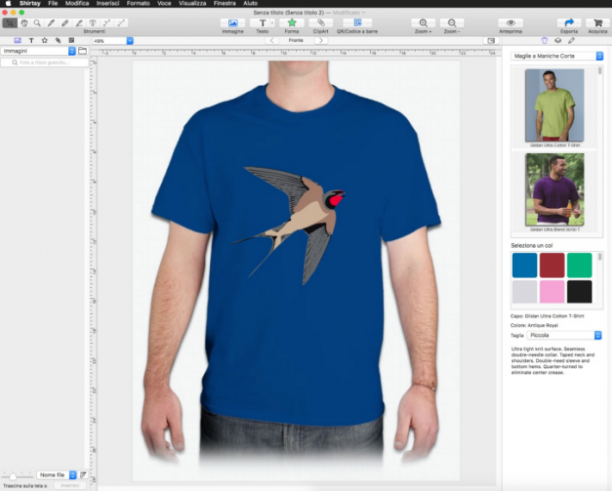Screen dimensions: 612x491
Task: Choose the purple Gildan shirt thumbnail
Action: [x=554, y=190]
